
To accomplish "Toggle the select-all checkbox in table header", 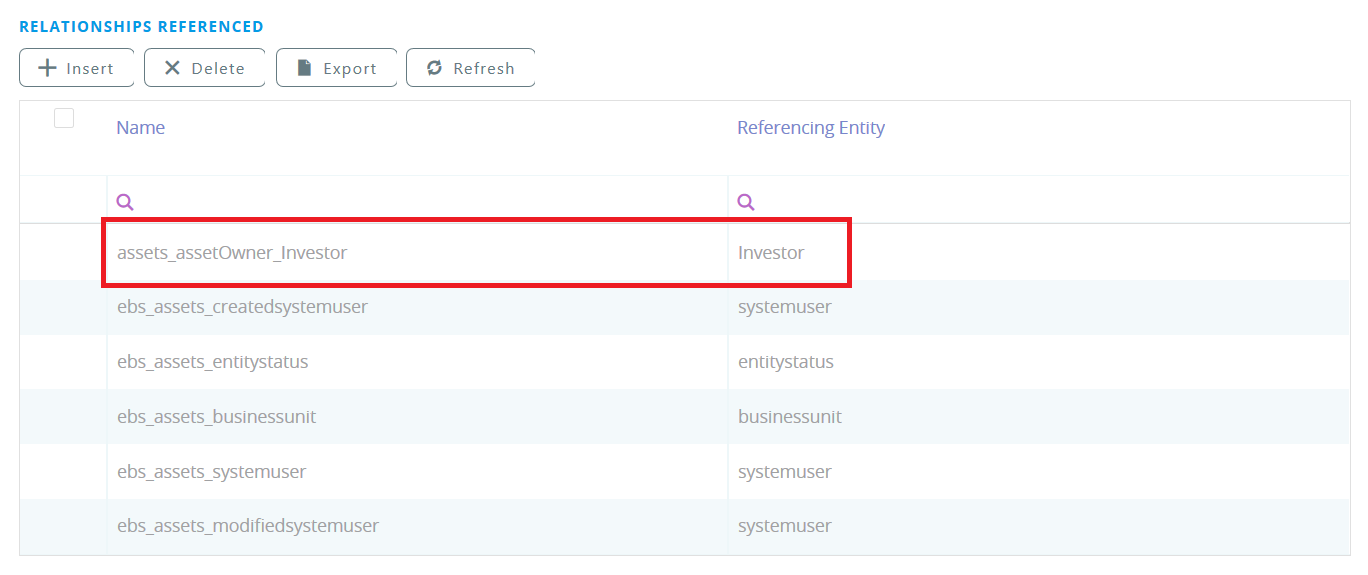I will tap(64, 119).
